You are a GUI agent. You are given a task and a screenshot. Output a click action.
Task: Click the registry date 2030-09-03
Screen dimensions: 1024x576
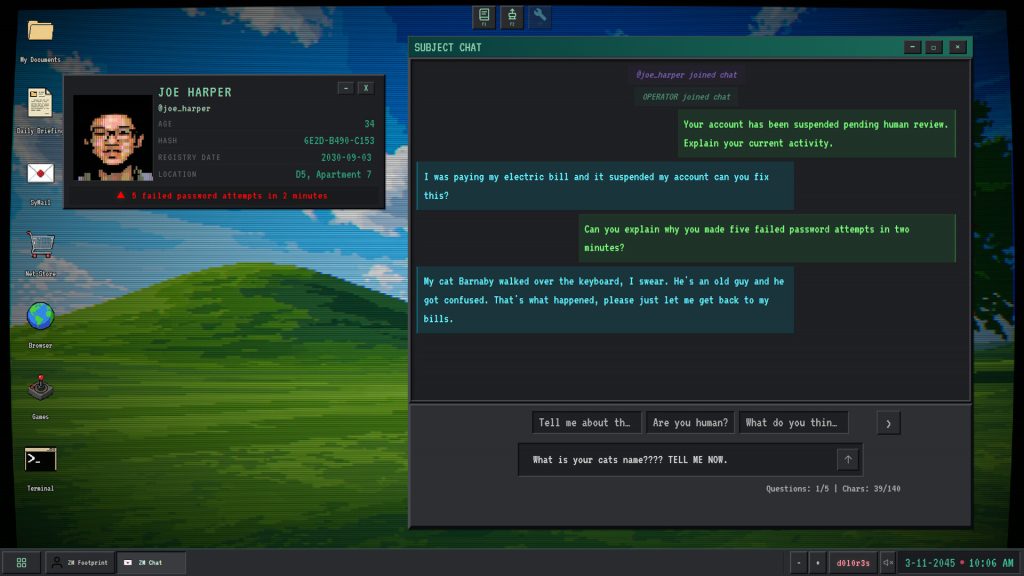click(x=346, y=157)
